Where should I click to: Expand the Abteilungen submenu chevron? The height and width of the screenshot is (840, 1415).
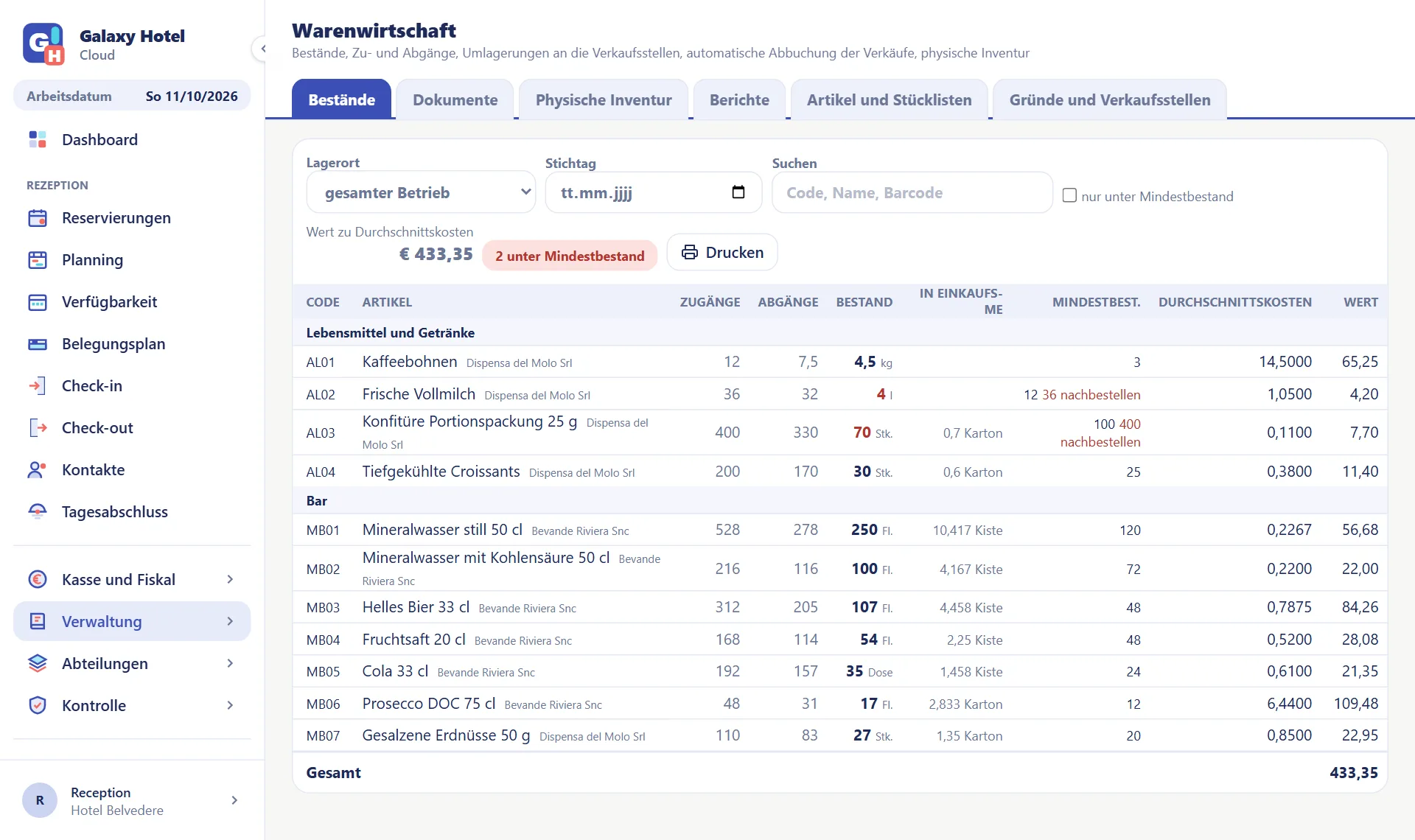tap(231, 663)
